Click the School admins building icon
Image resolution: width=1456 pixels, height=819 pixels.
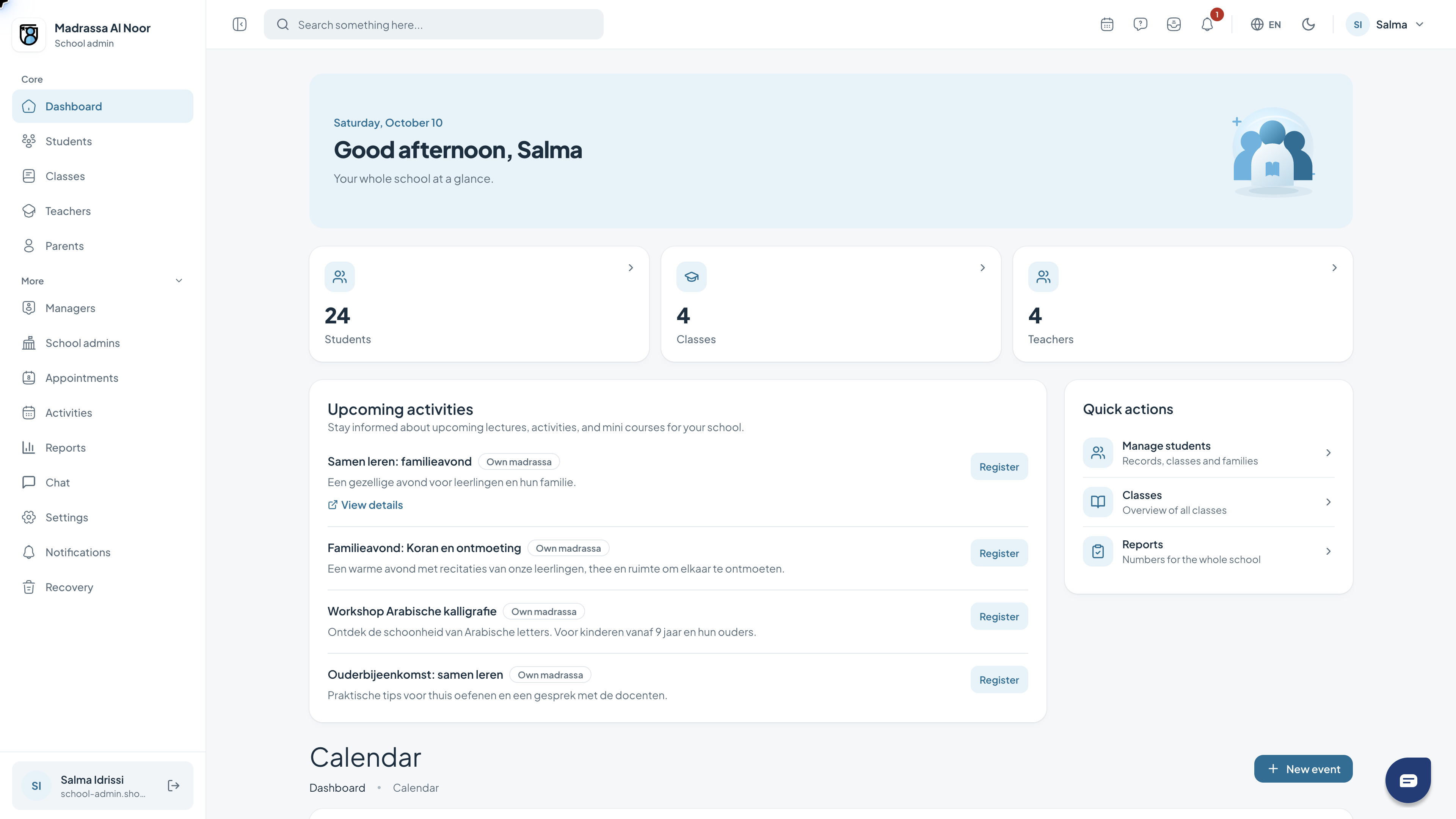coord(29,343)
